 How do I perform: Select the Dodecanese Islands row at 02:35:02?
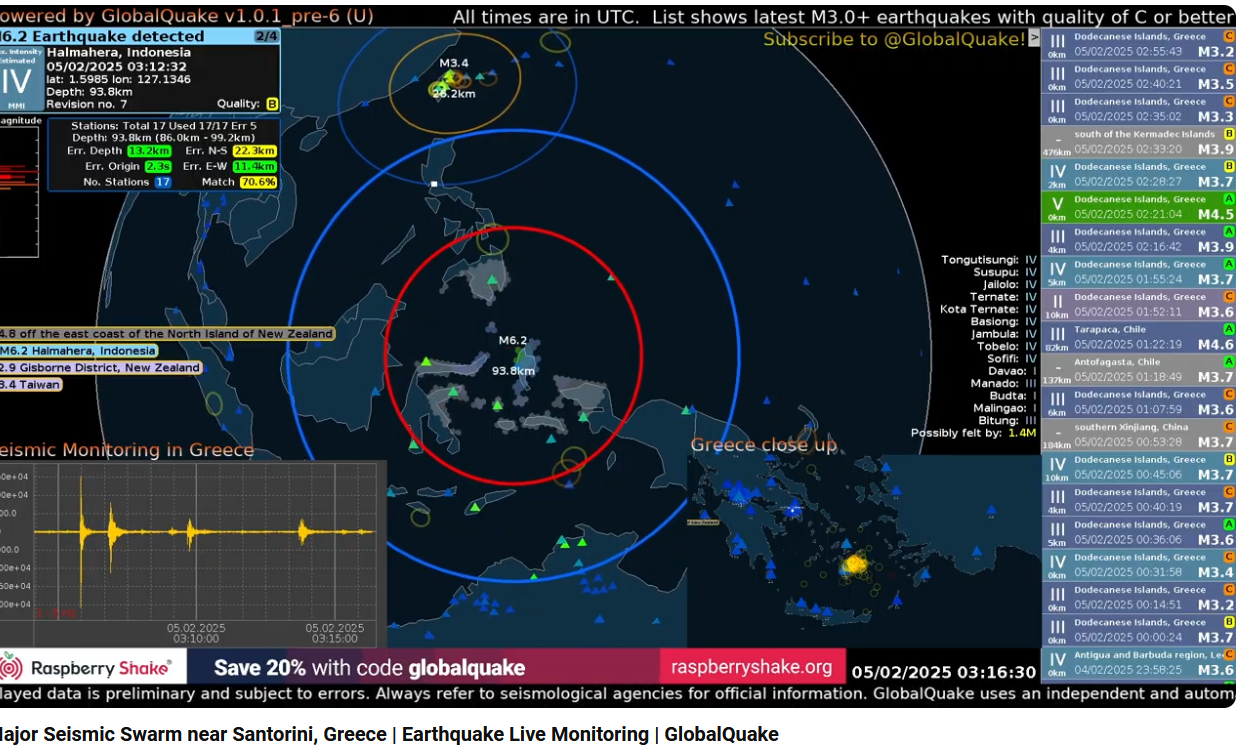(x=1139, y=109)
